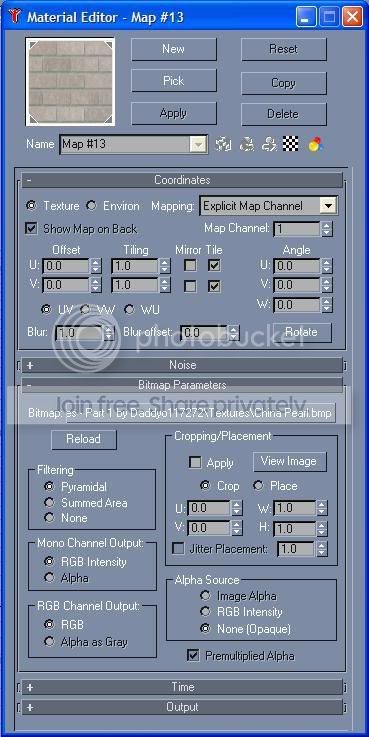The image size is (369, 737).
Task: Click the U Angle value field
Action: click(297, 266)
